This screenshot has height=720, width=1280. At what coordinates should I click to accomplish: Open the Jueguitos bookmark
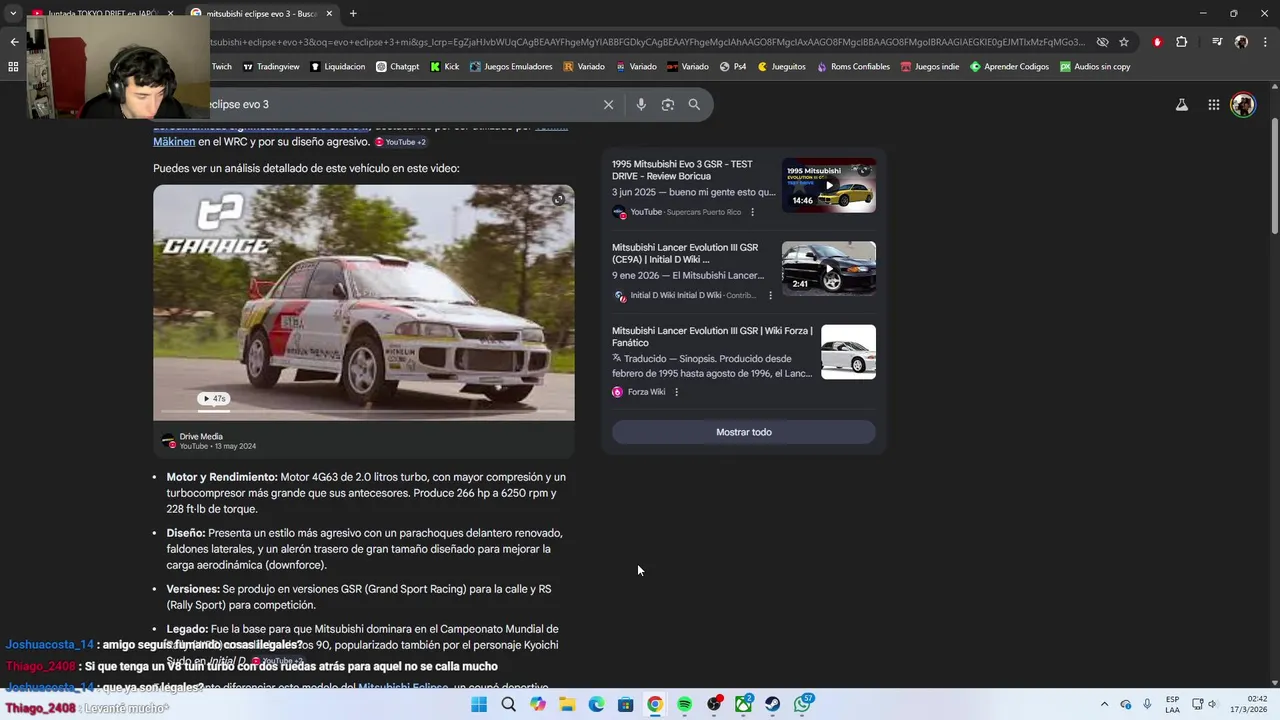[781, 67]
